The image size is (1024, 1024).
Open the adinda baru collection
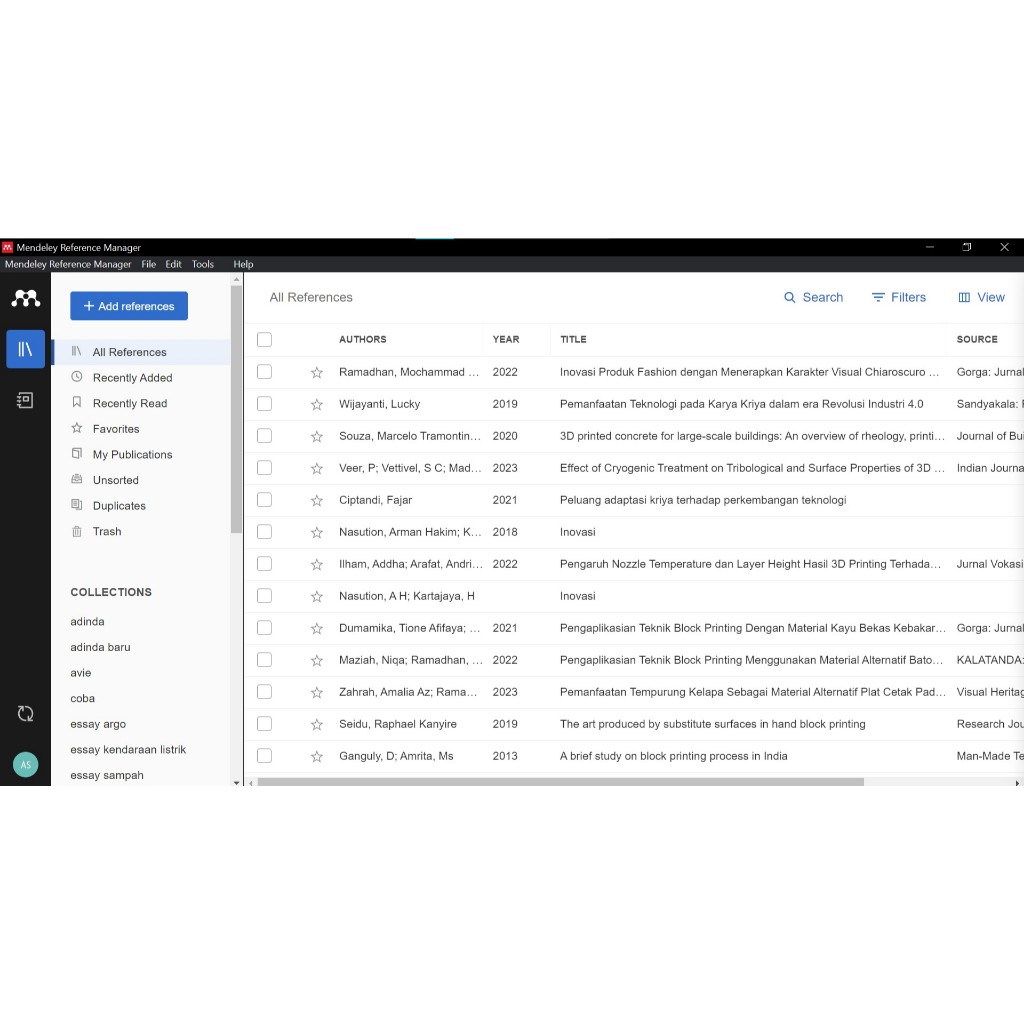point(101,647)
